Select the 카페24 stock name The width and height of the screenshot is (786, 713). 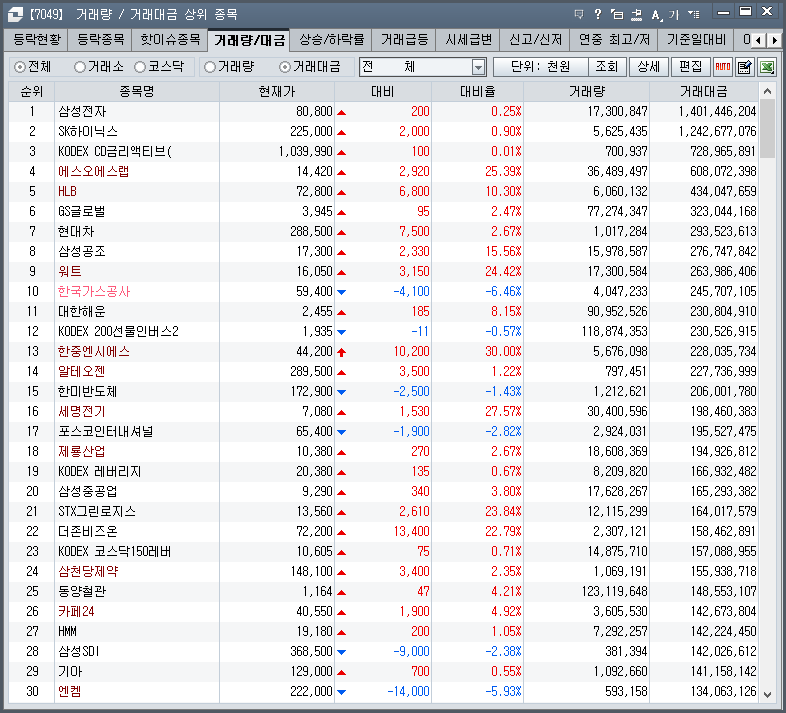76,612
